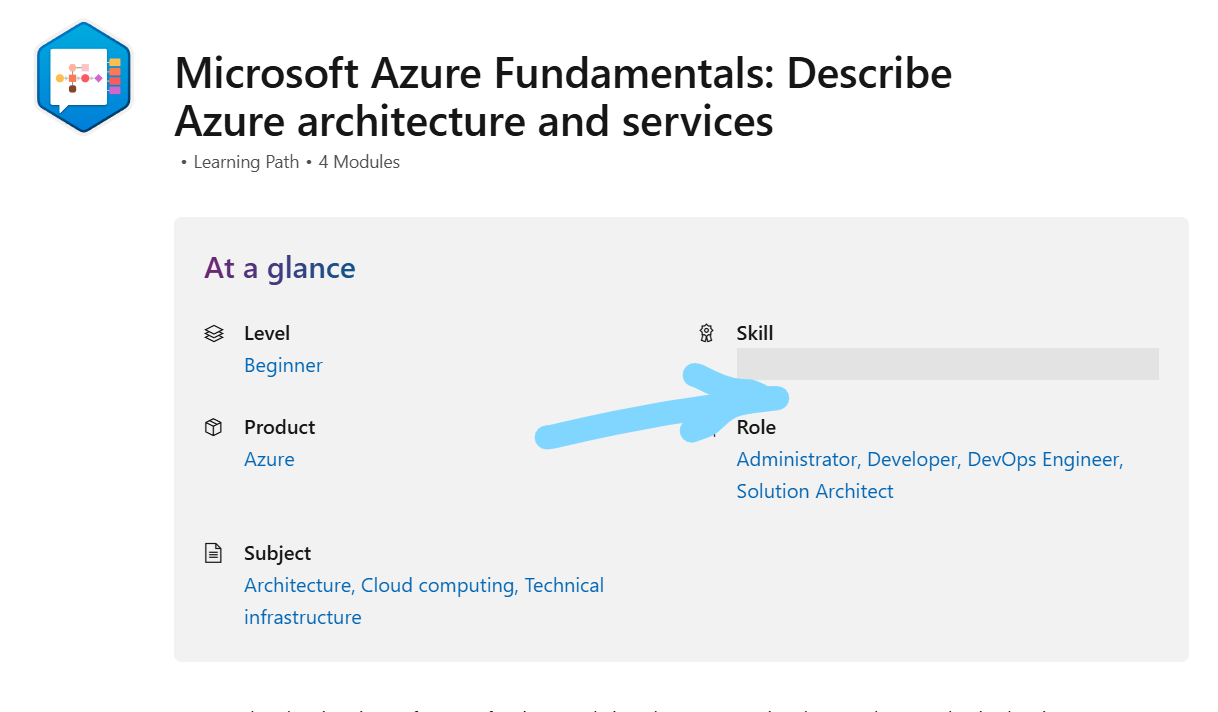
Task: Open the Beginner level link
Action: 283,365
